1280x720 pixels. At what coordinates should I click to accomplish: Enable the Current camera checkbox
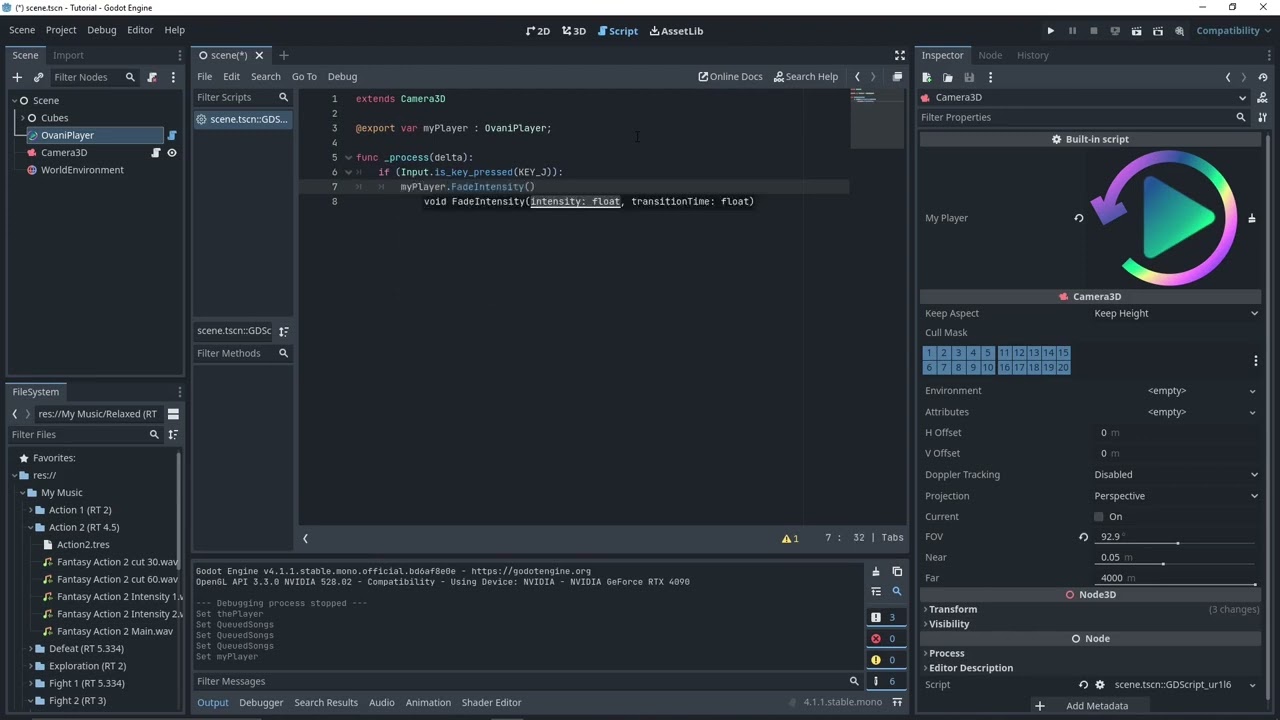1099,517
